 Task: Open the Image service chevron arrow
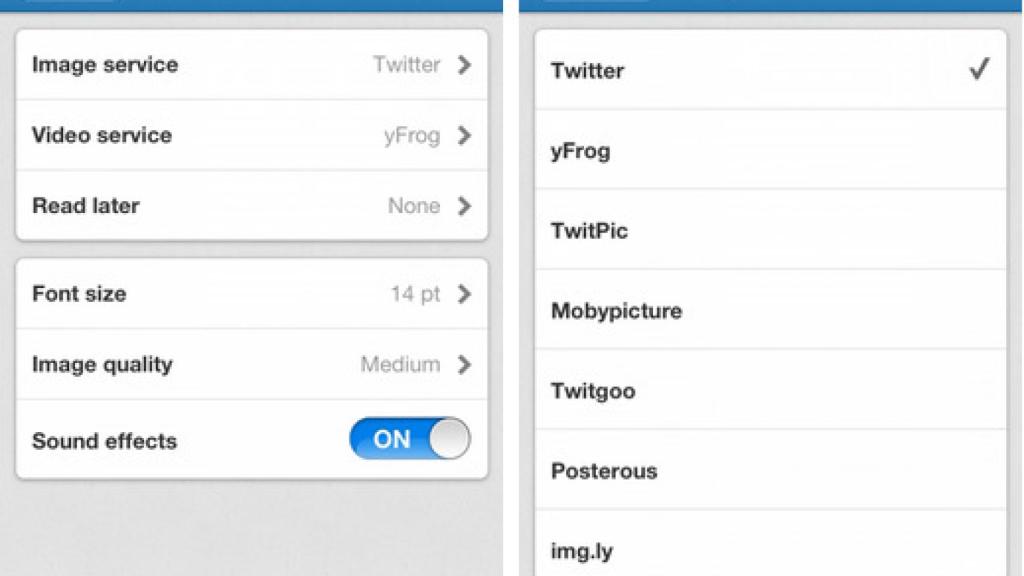click(x=464, y=65)
